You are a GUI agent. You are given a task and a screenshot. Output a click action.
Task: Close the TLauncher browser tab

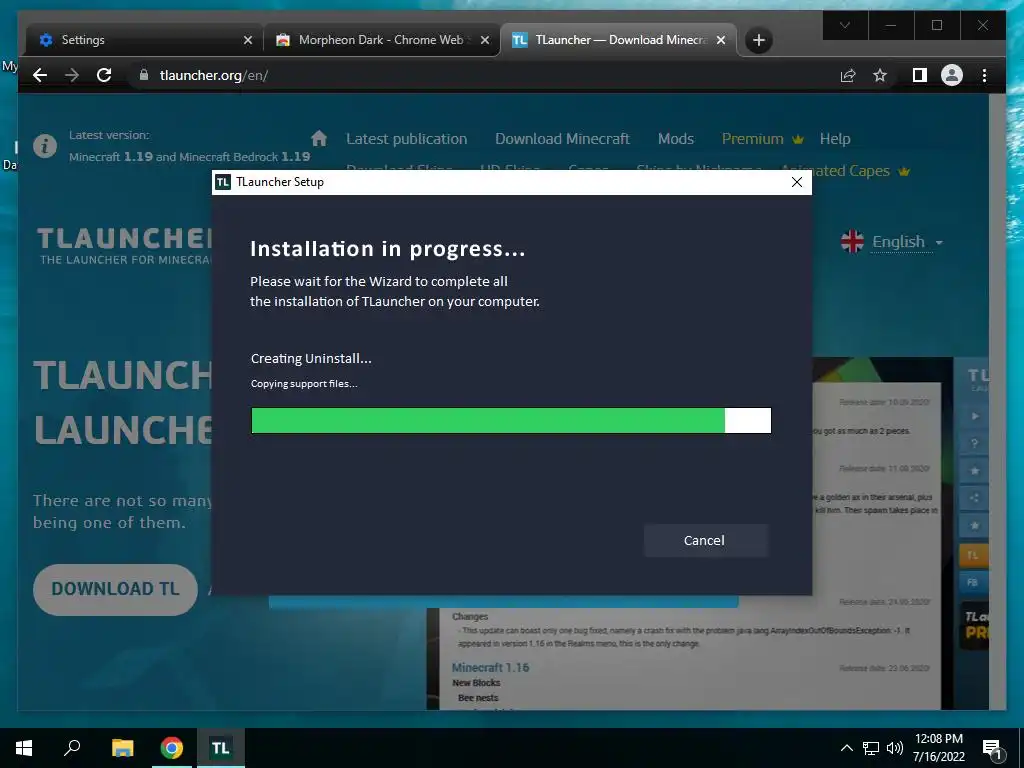[721, 40]
